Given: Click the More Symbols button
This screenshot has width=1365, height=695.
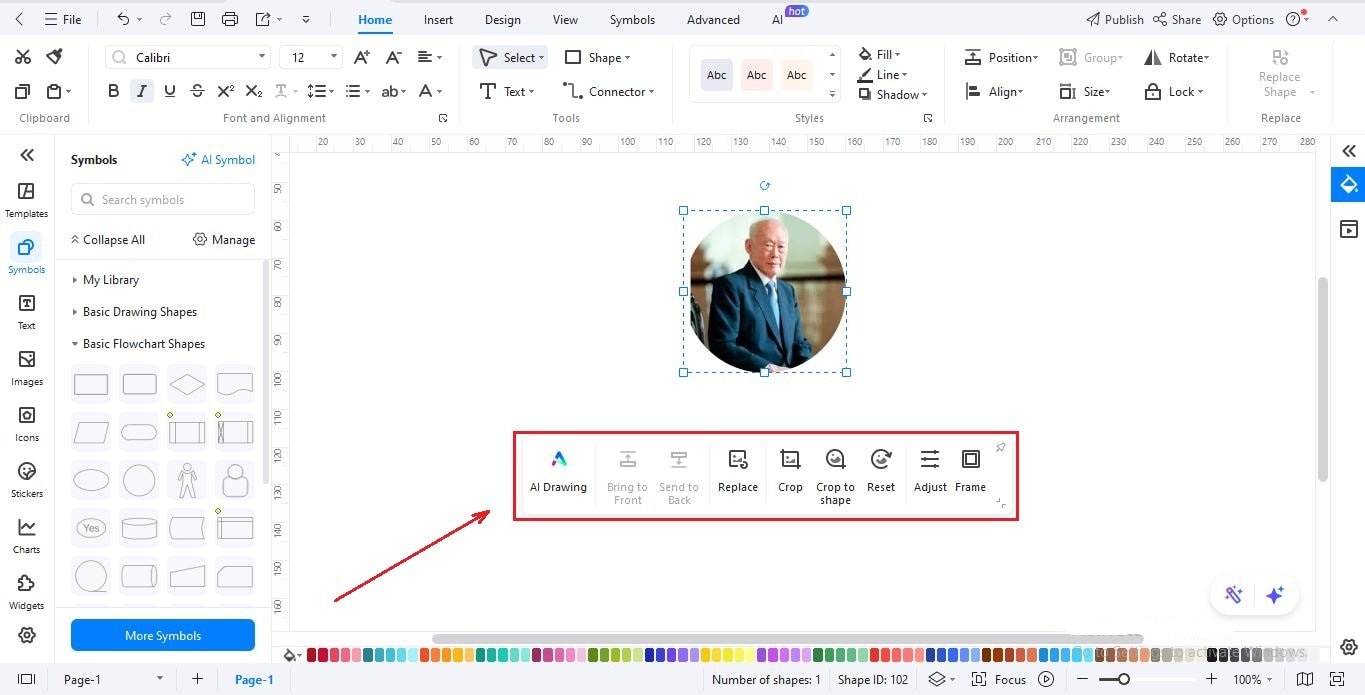Looking at the screenshot, I should pyautogui.click(x=162, y=635).
